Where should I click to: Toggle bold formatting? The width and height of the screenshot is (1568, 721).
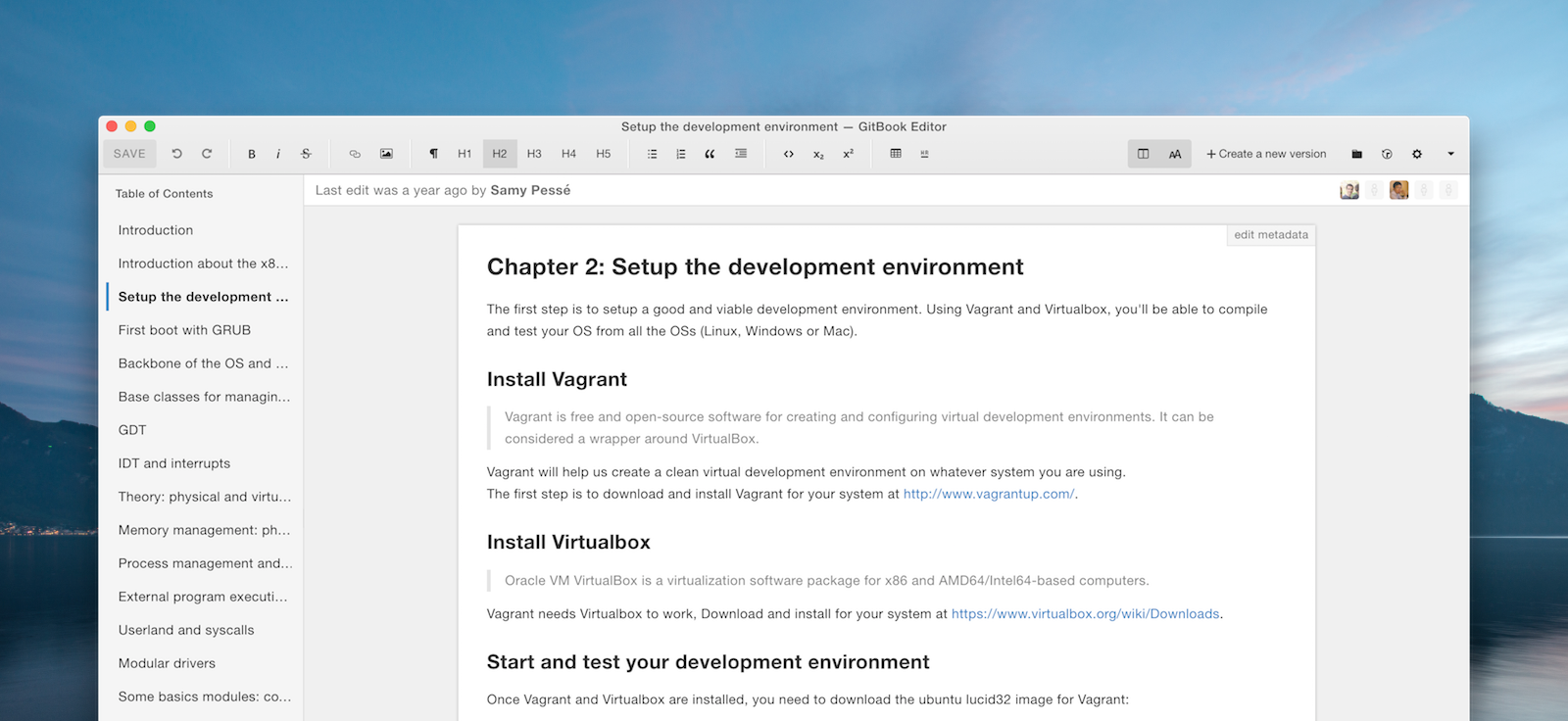[x=252, y=154]
